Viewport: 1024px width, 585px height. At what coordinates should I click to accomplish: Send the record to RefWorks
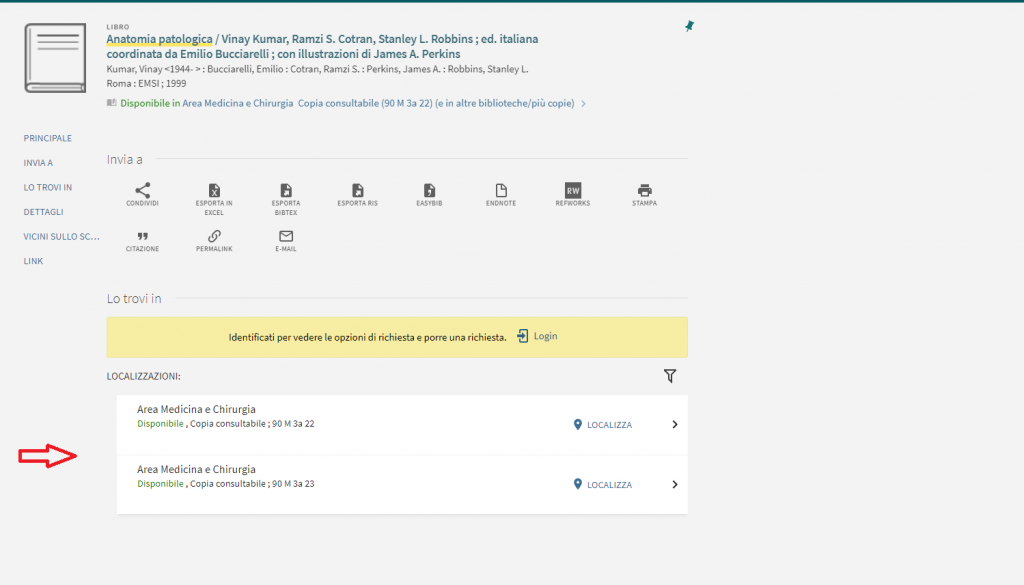573,190
